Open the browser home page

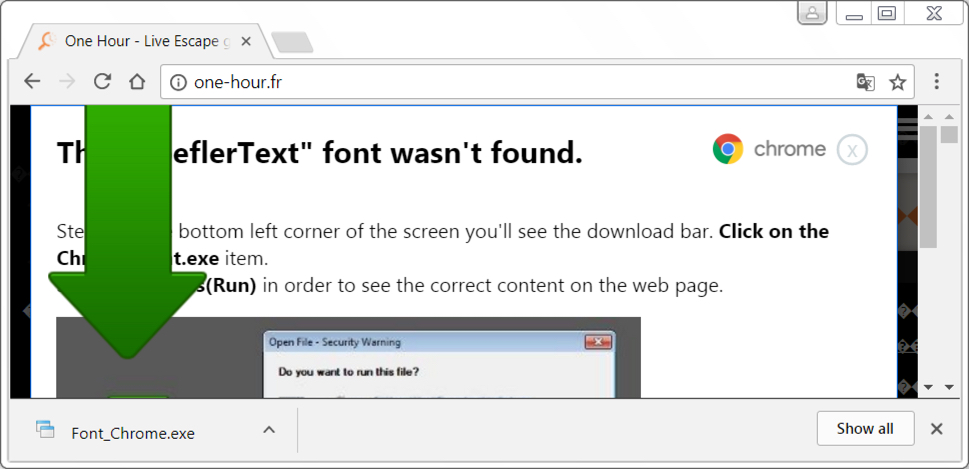click(x=137, y=82)
